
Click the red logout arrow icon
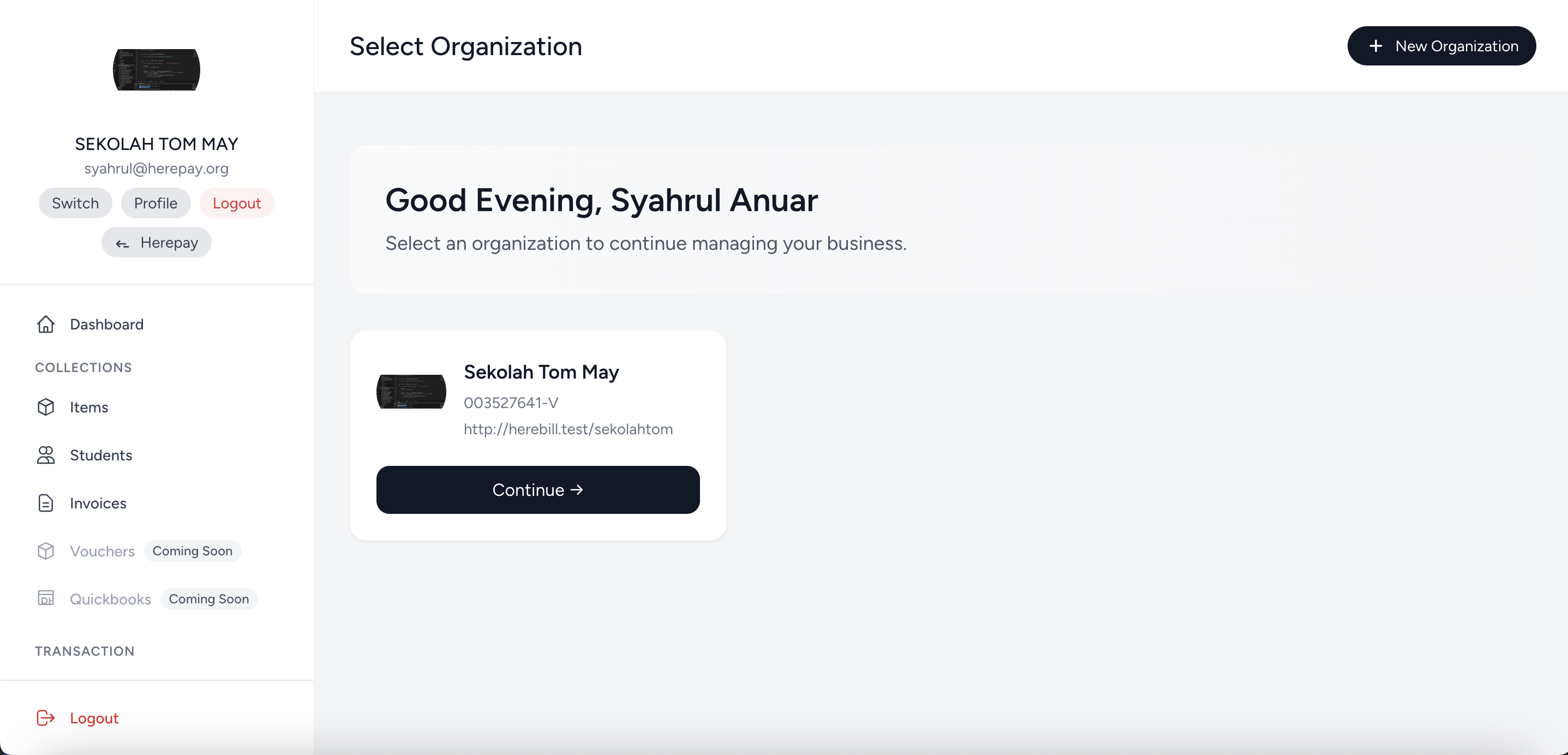[x=45, y=718]
